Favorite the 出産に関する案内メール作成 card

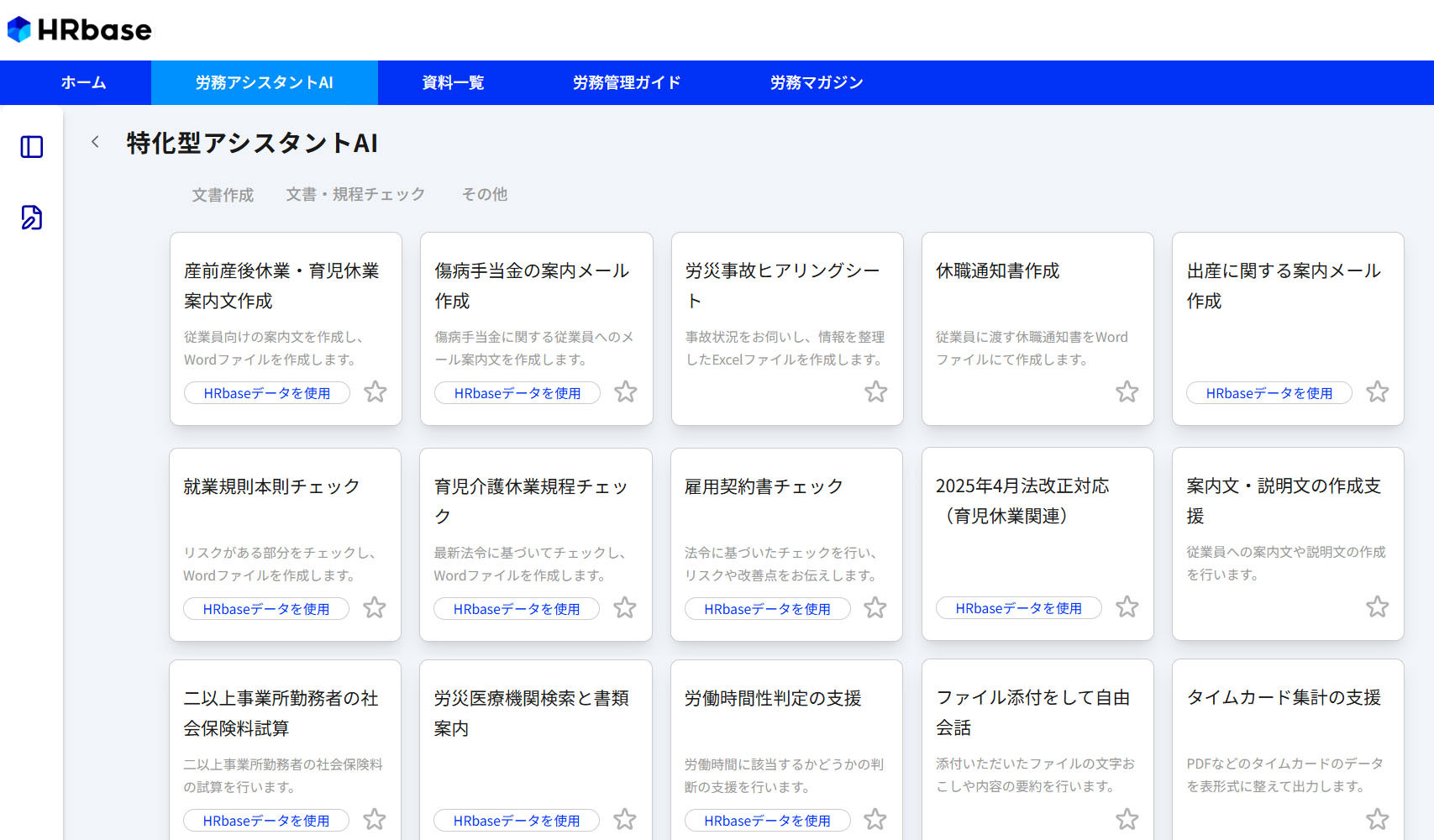point(1378,391)
